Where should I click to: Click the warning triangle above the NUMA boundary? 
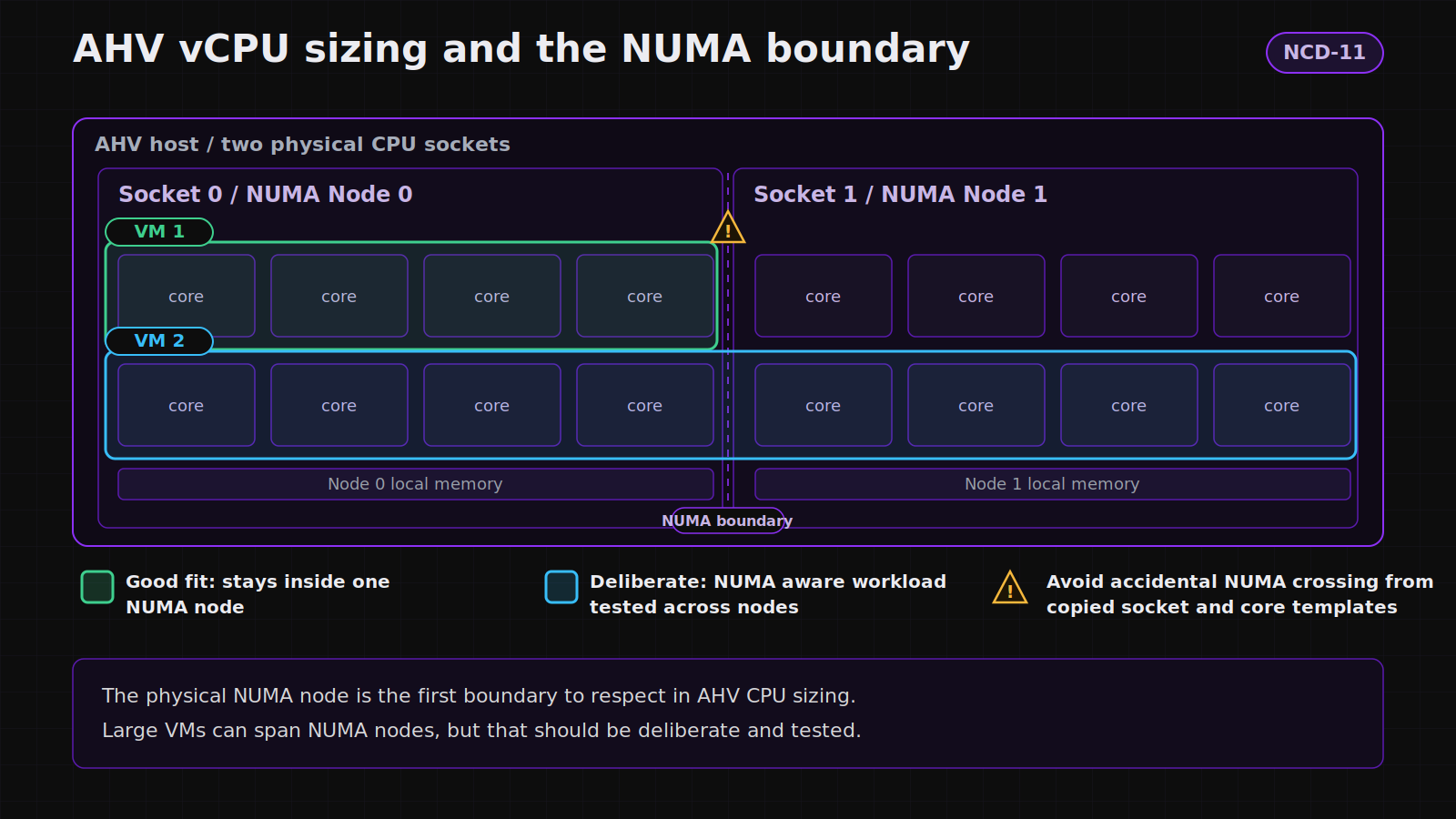pos(728,228)
